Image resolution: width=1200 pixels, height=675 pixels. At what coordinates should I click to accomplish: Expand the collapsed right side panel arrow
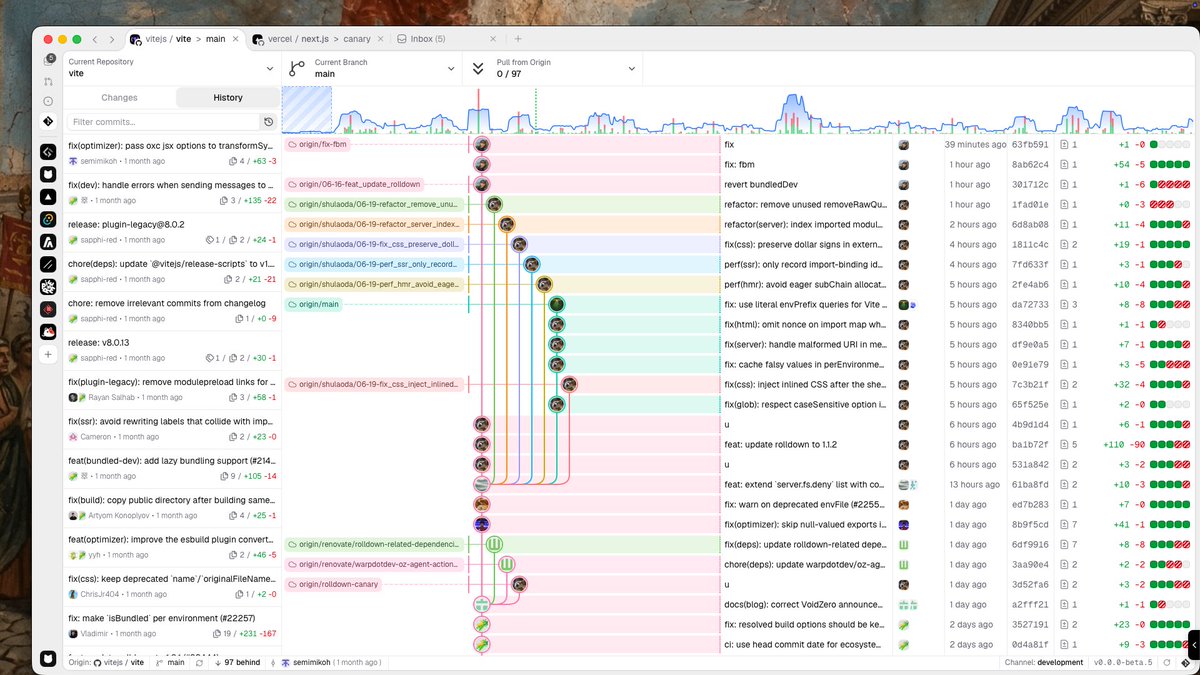pyautogui.click(x=1193, y=644)
